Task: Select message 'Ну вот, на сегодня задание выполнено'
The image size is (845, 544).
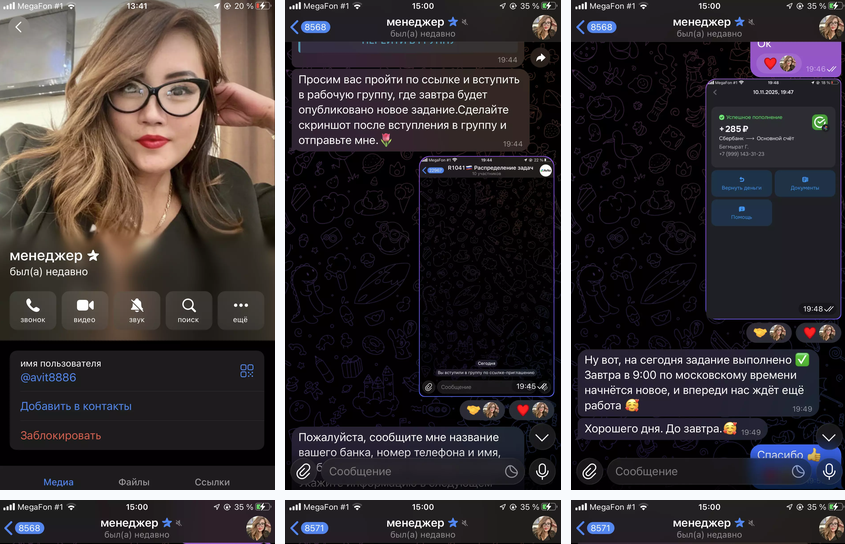Action: pos(698,383)
